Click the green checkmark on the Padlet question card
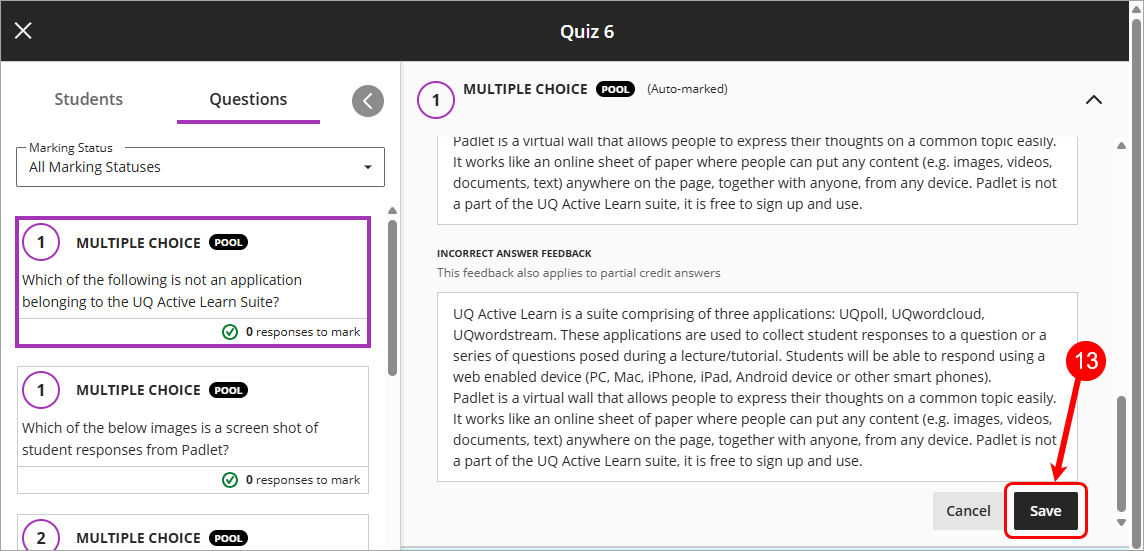 pos(230,480)
